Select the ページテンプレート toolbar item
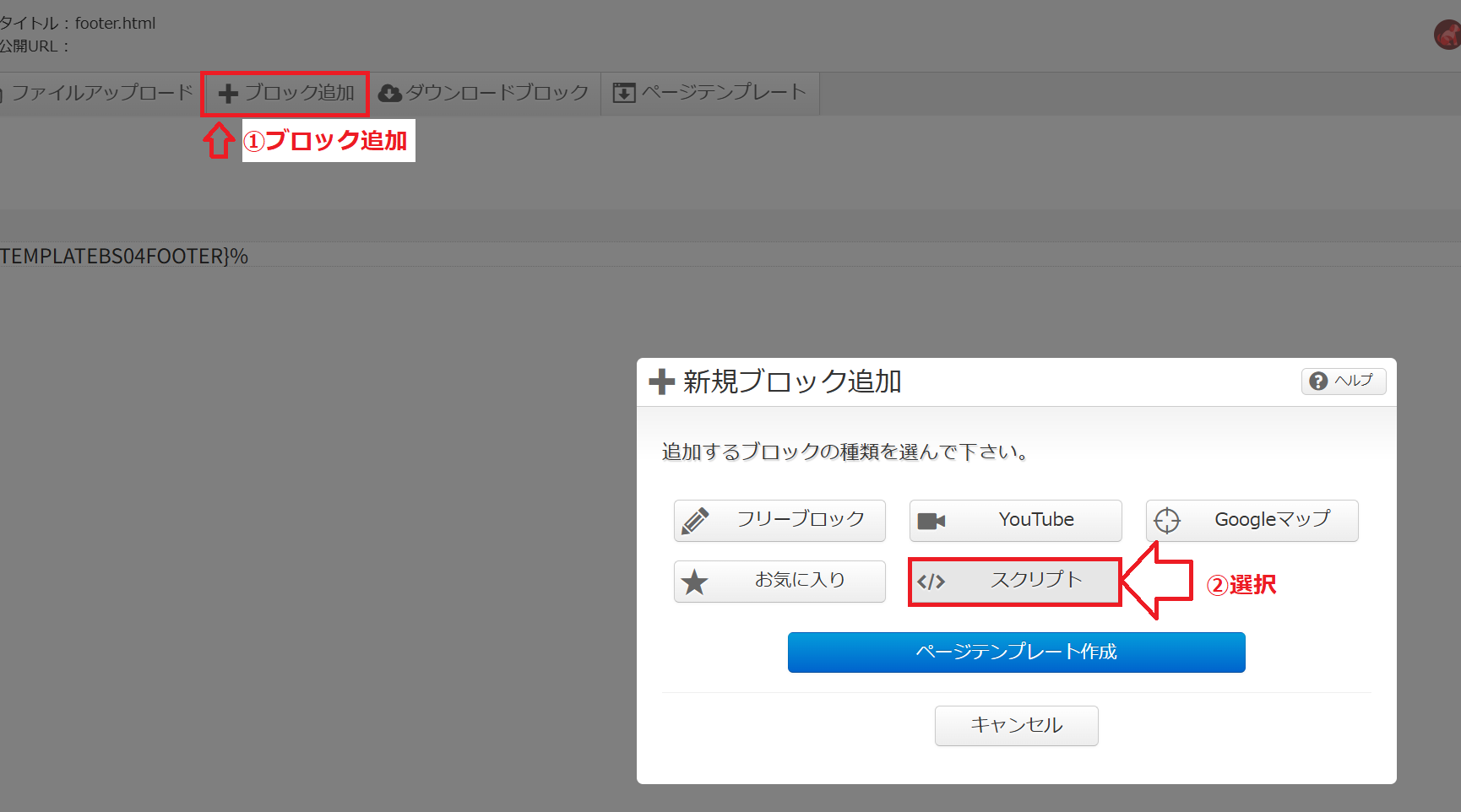 tap(709, 93)
